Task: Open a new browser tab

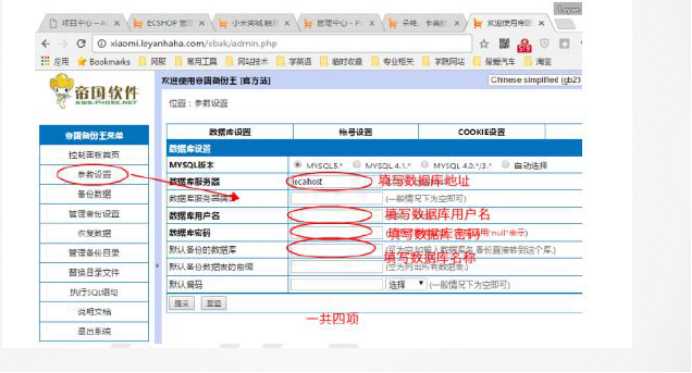Action: point(565,24)
